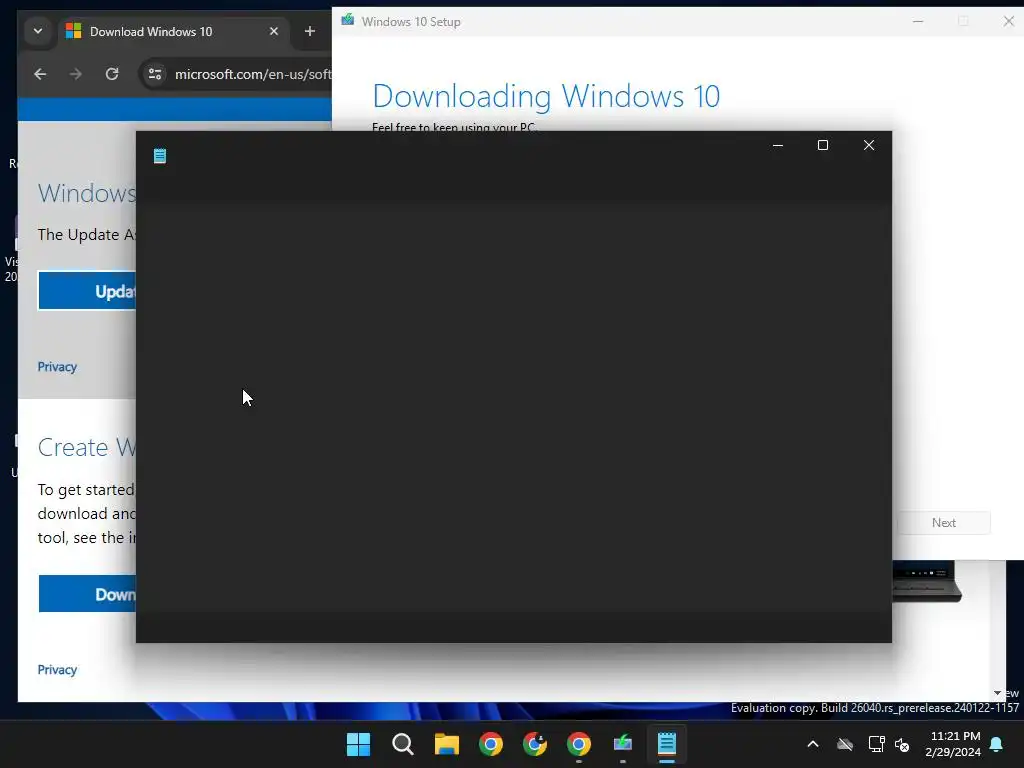Go back in the Chrome browser
The image size is (1024, 768).
40,74
